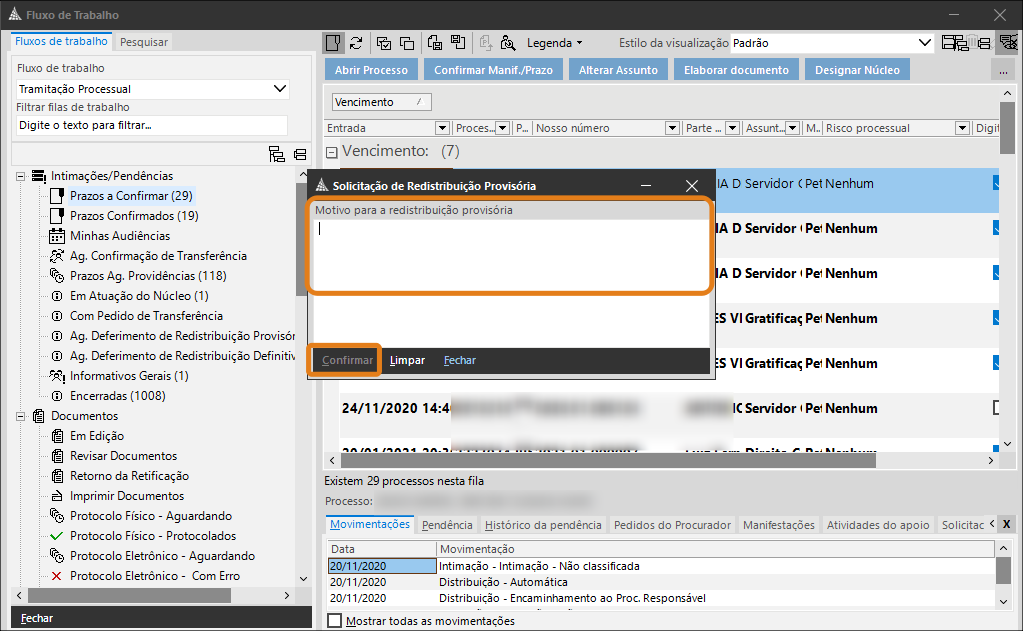Click Confirmar in the redistribution dialog
This screenshot has width=1023, height=631.
347,360
